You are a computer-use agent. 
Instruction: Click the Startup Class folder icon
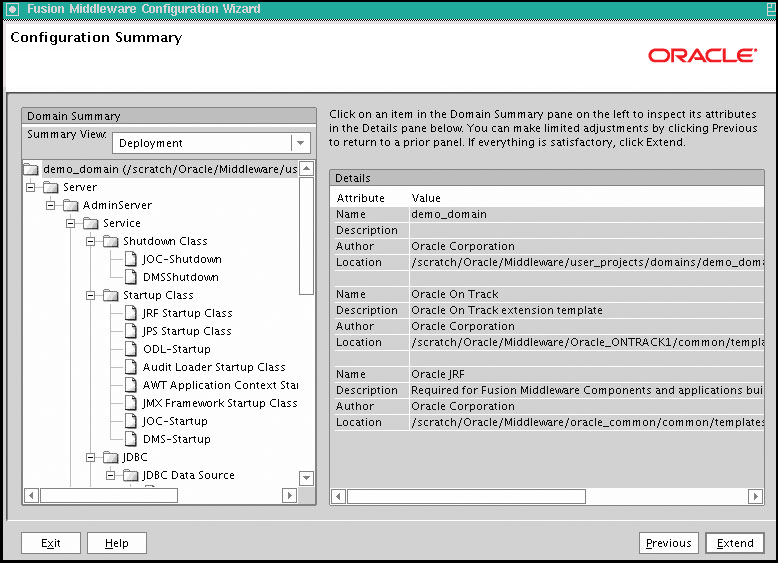click(x=111, y=296)
